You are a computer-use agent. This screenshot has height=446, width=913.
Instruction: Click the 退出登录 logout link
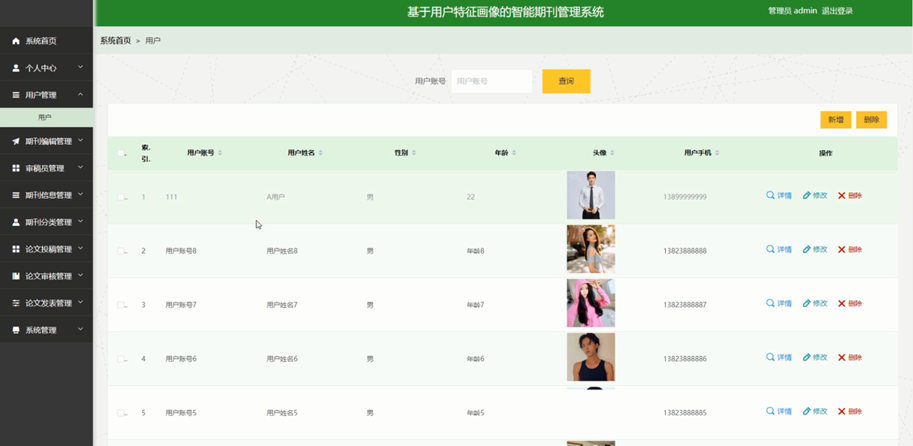coord(837,11)
